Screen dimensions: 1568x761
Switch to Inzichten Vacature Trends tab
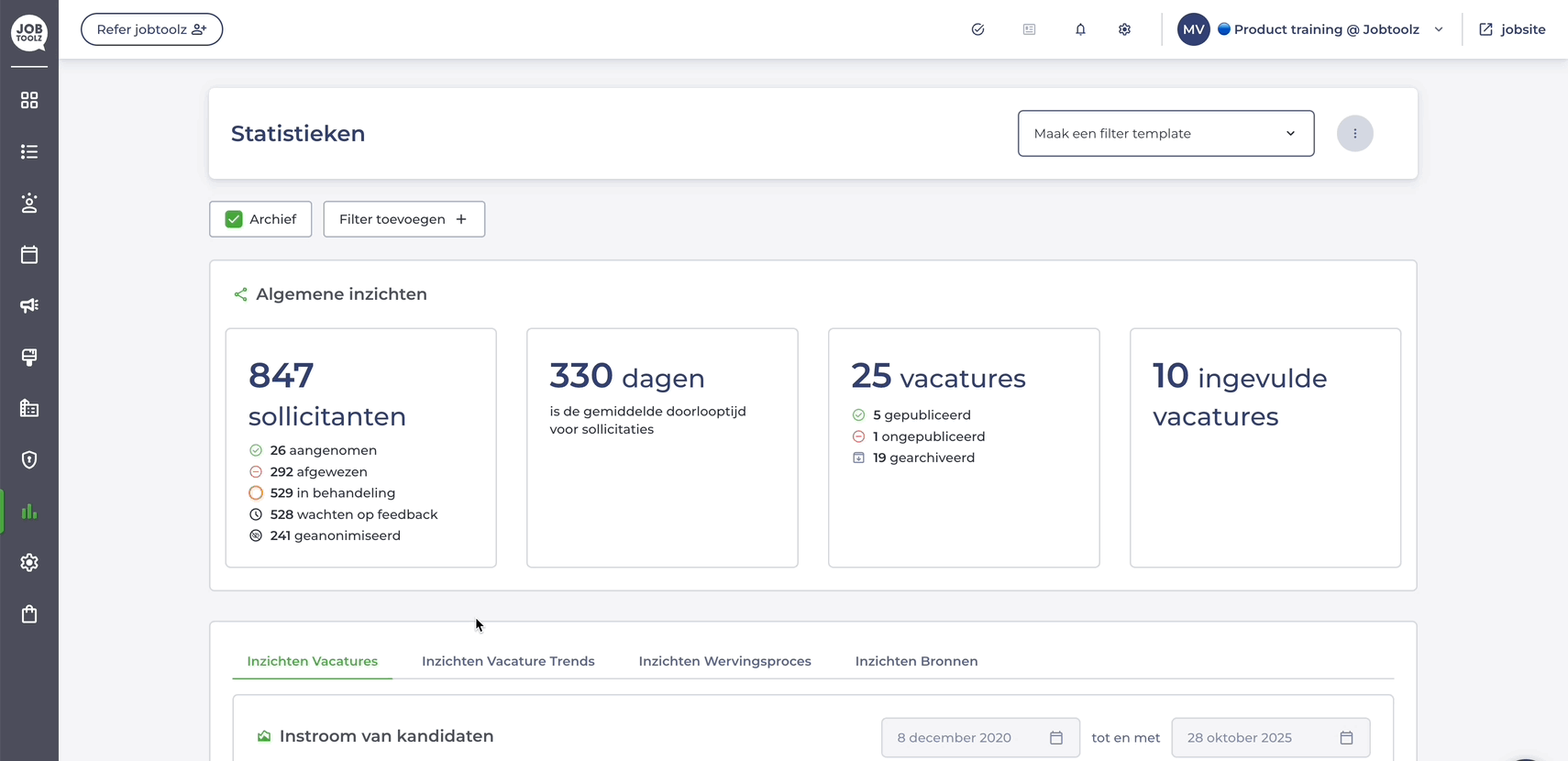coord(508,661)
